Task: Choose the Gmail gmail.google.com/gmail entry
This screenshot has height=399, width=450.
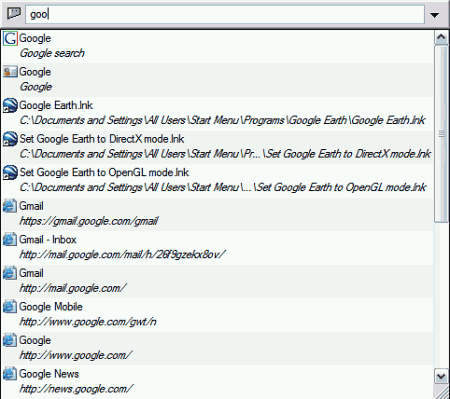Action: pos(217,214)
